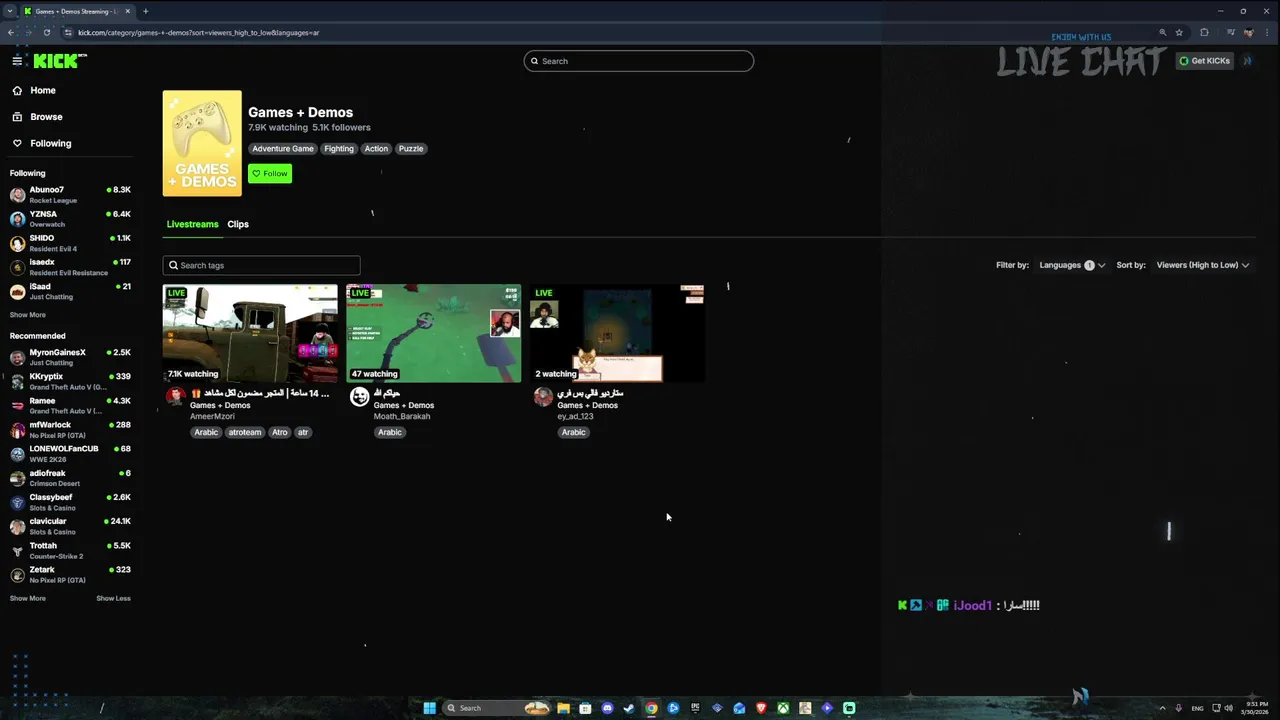1280x720 pixels.
Task: Open KKryptix recommended channel
Action: [70, 381]
